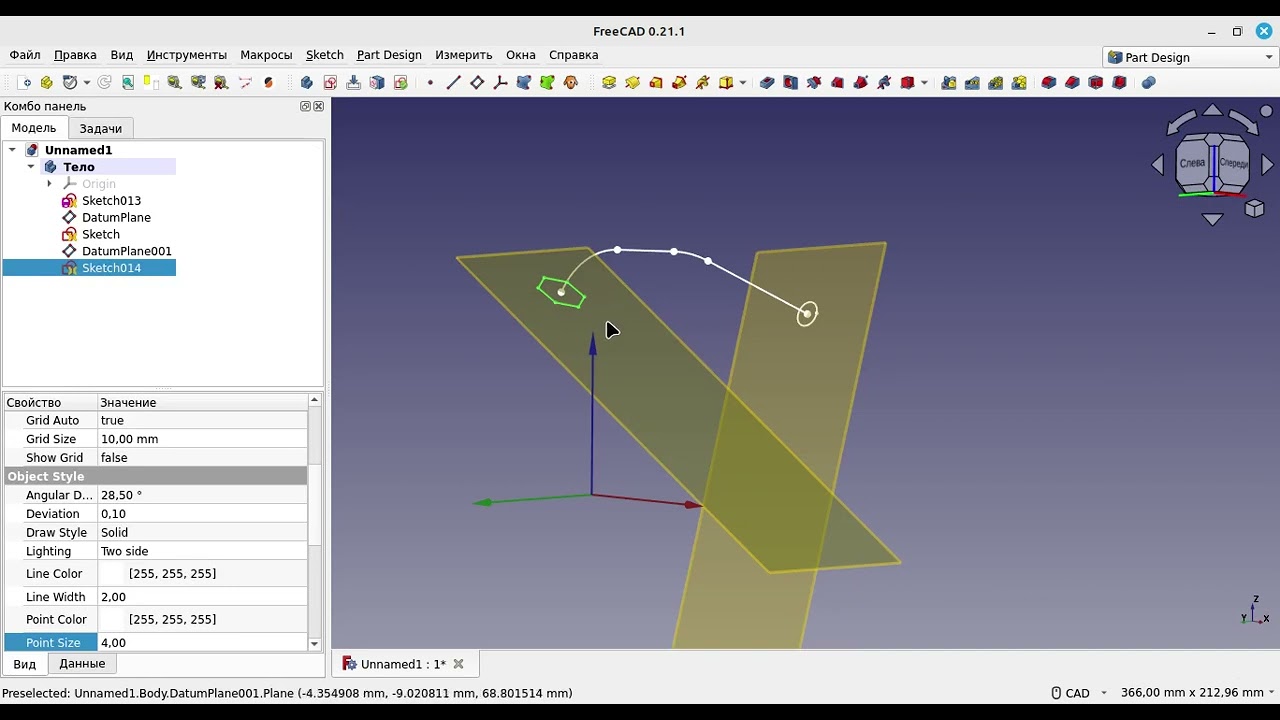Click the Clone icon

coord(570,83)
